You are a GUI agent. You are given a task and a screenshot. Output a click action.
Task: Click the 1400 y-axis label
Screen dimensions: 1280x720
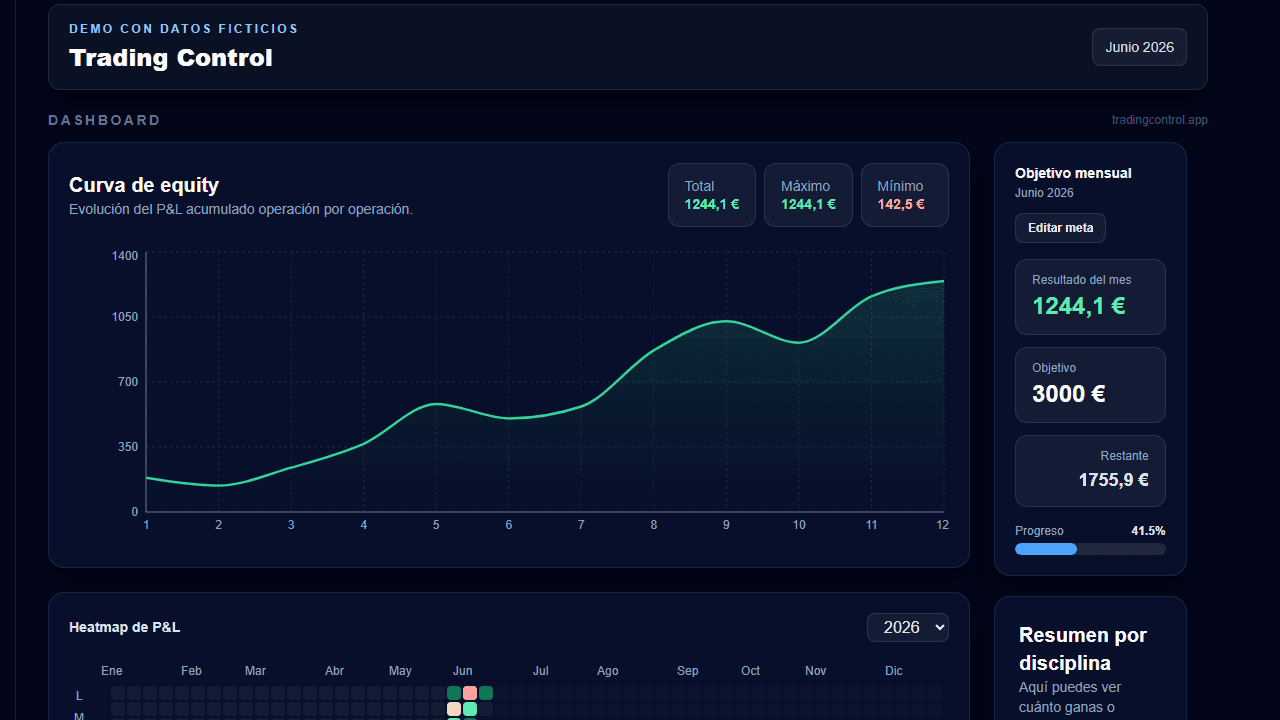click(x=125, y=256)
